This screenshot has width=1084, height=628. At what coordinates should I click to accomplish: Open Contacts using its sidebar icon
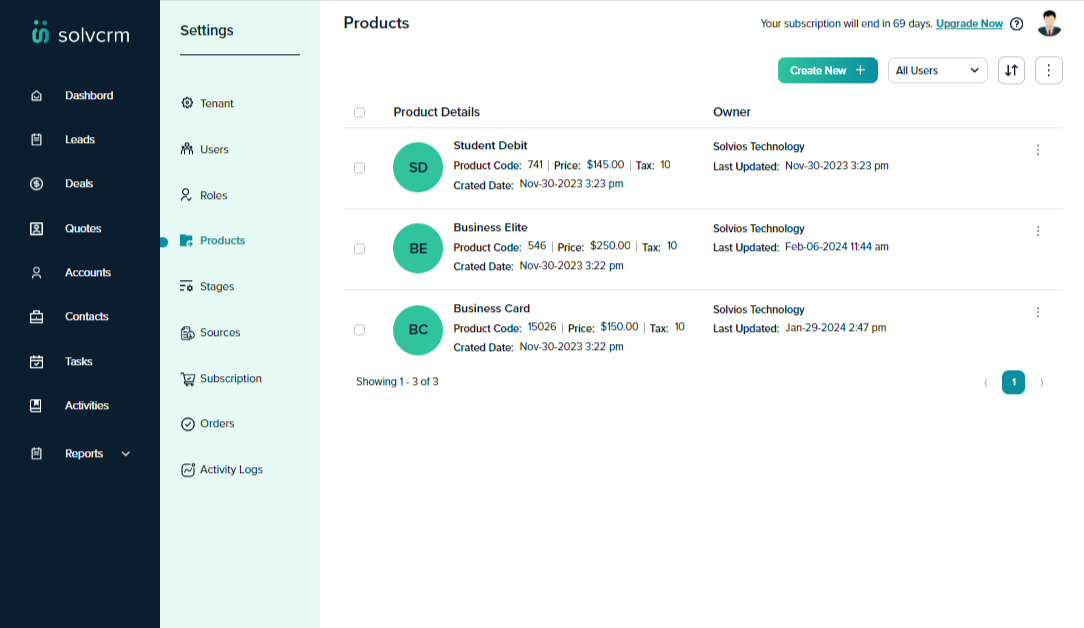(36, 316)
